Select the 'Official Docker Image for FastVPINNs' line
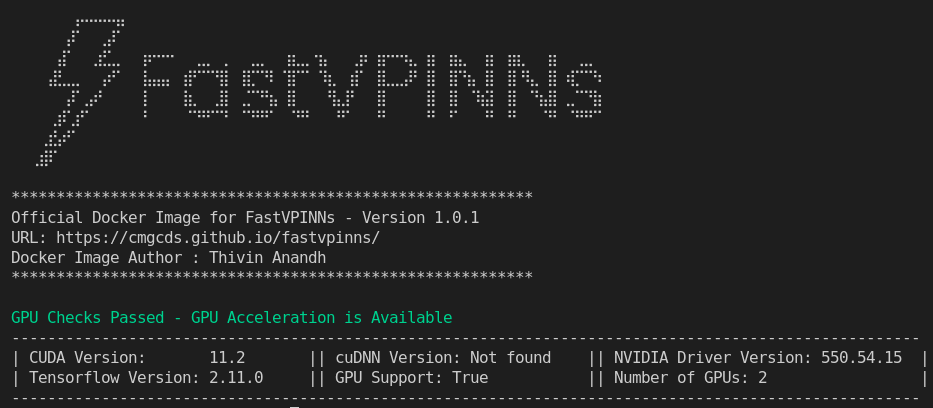Viewport: 933px width, 408px height. coord(245,218)
